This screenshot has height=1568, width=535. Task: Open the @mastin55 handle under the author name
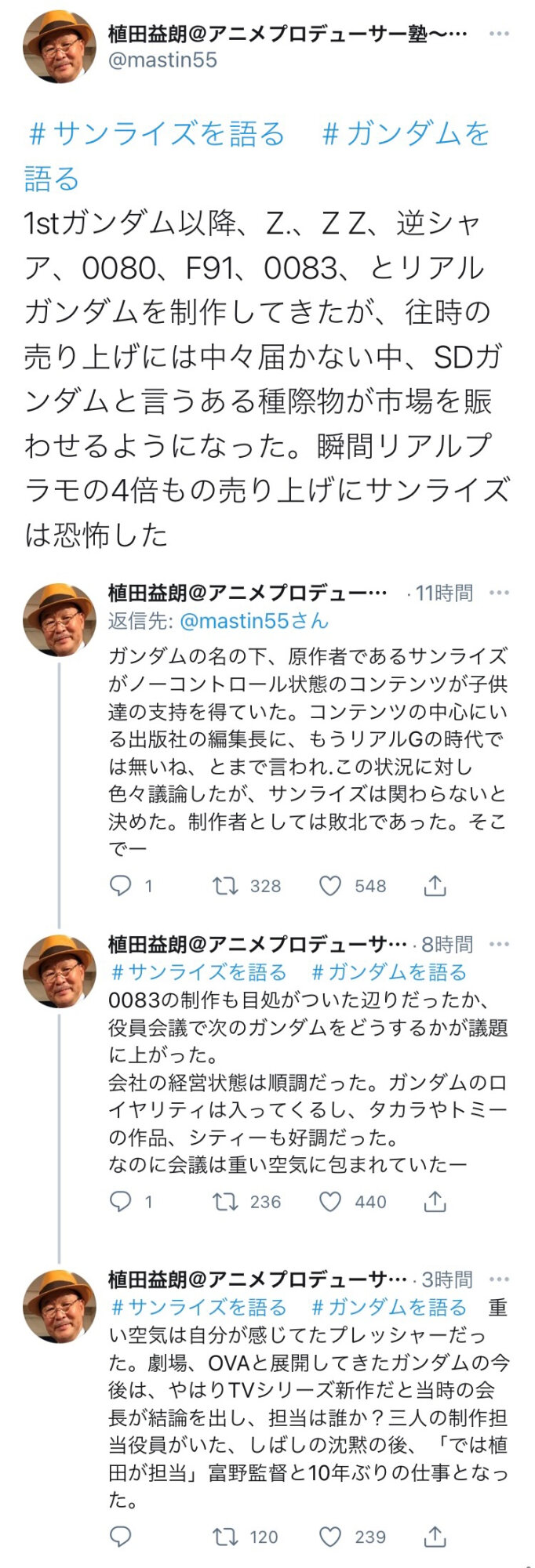point(162,60)
